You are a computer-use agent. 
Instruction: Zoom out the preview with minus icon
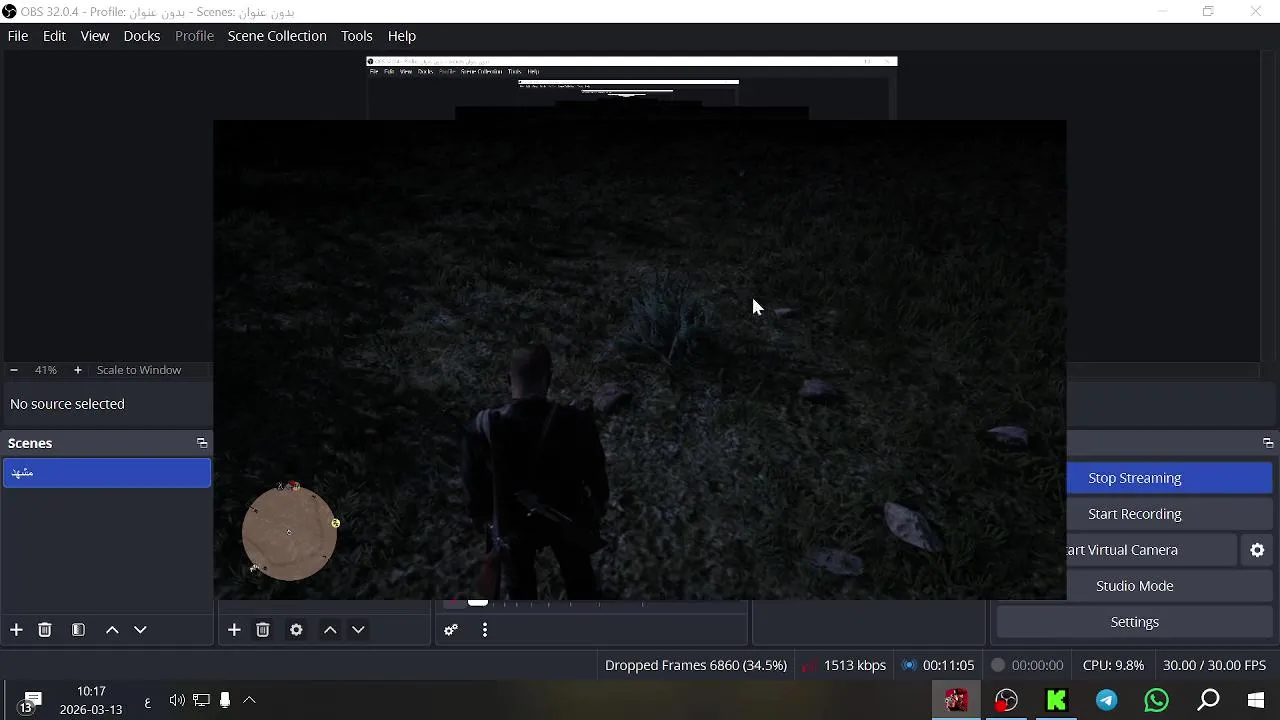pos(14,370)
